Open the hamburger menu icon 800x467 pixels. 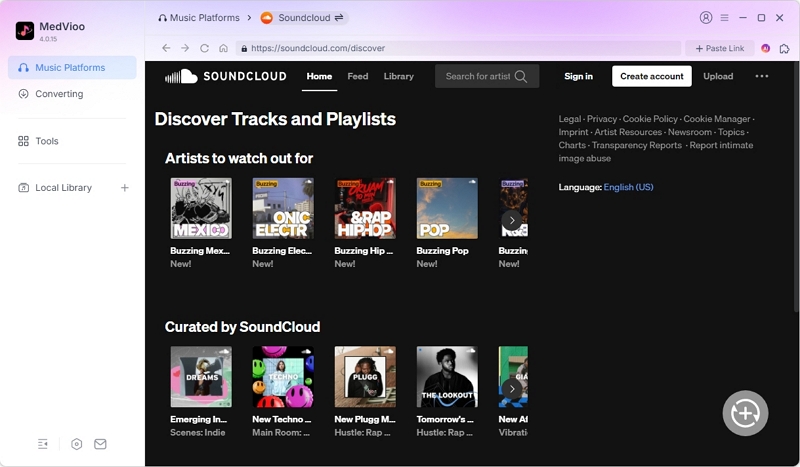pyautogui.click(x=724, y=18)
